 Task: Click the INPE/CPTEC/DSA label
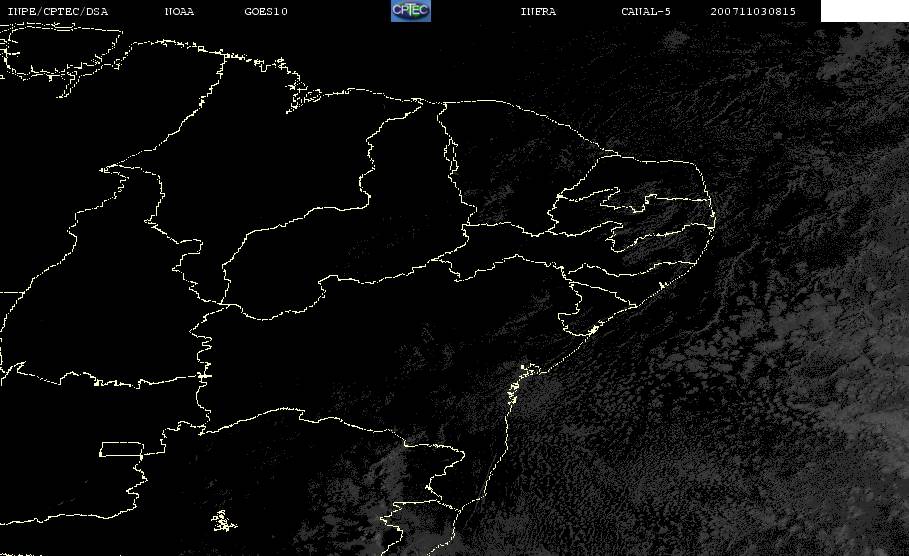coord(56,12)
